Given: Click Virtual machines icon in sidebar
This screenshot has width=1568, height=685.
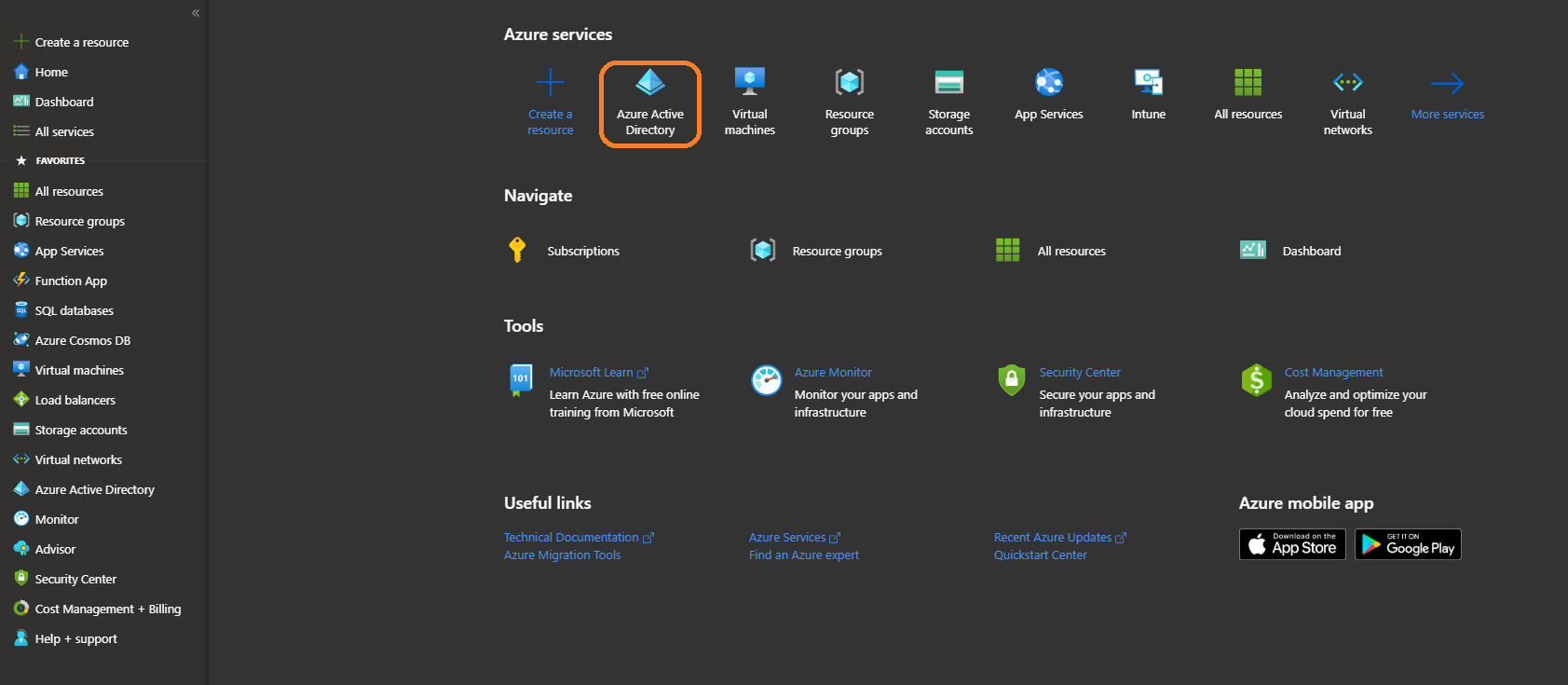Looking at the screenshot, I should click(21, 369).
